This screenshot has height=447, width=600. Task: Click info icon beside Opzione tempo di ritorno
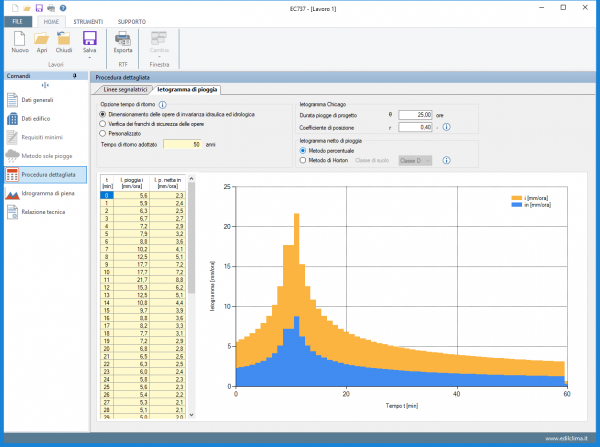(162, 104)
